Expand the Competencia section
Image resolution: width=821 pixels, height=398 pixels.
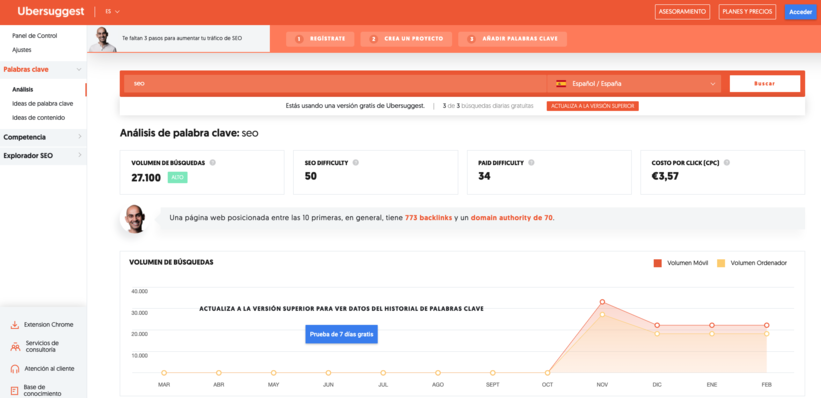tap(43, 137)
